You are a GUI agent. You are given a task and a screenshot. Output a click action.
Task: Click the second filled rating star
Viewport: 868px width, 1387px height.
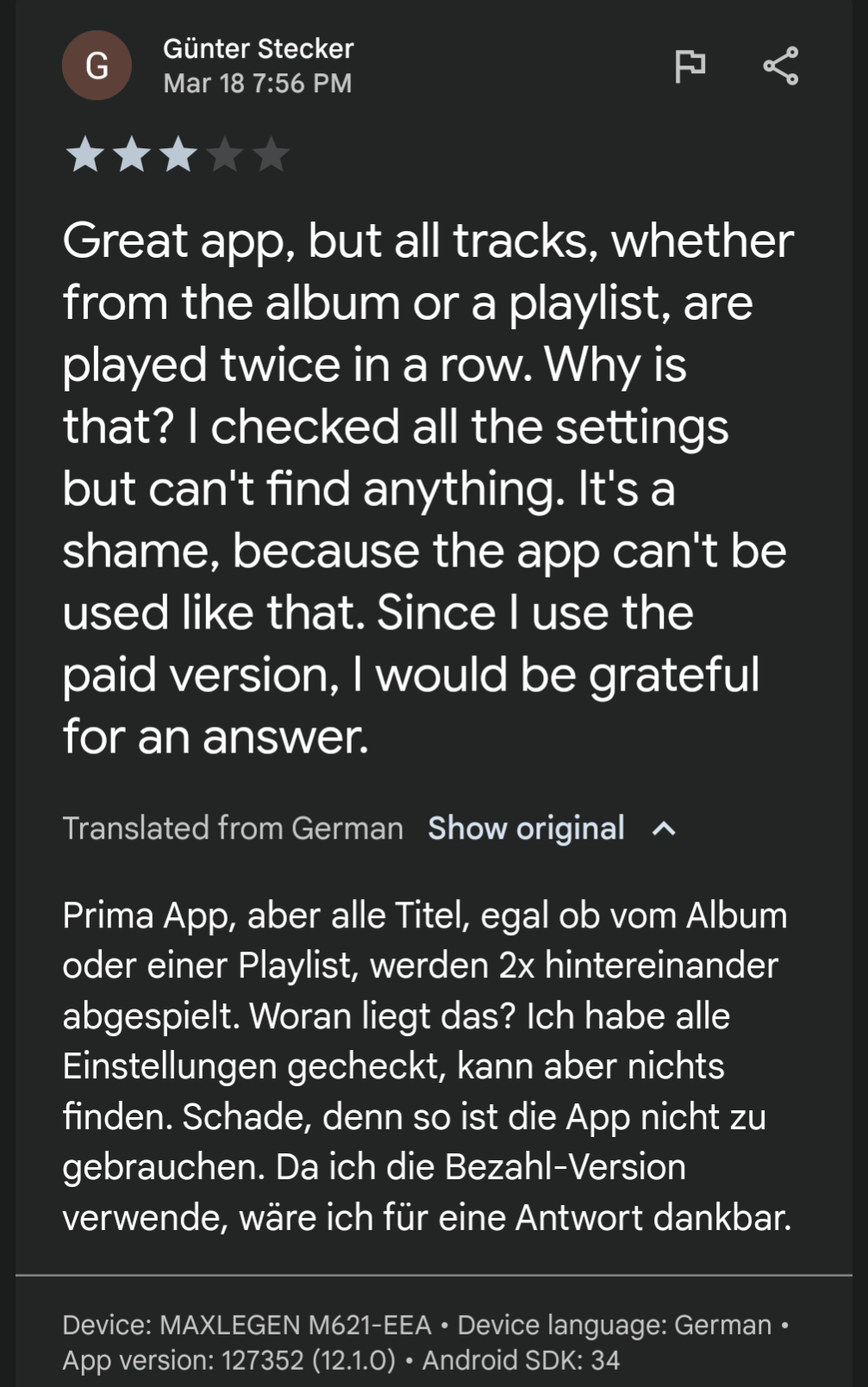(132, 155)
